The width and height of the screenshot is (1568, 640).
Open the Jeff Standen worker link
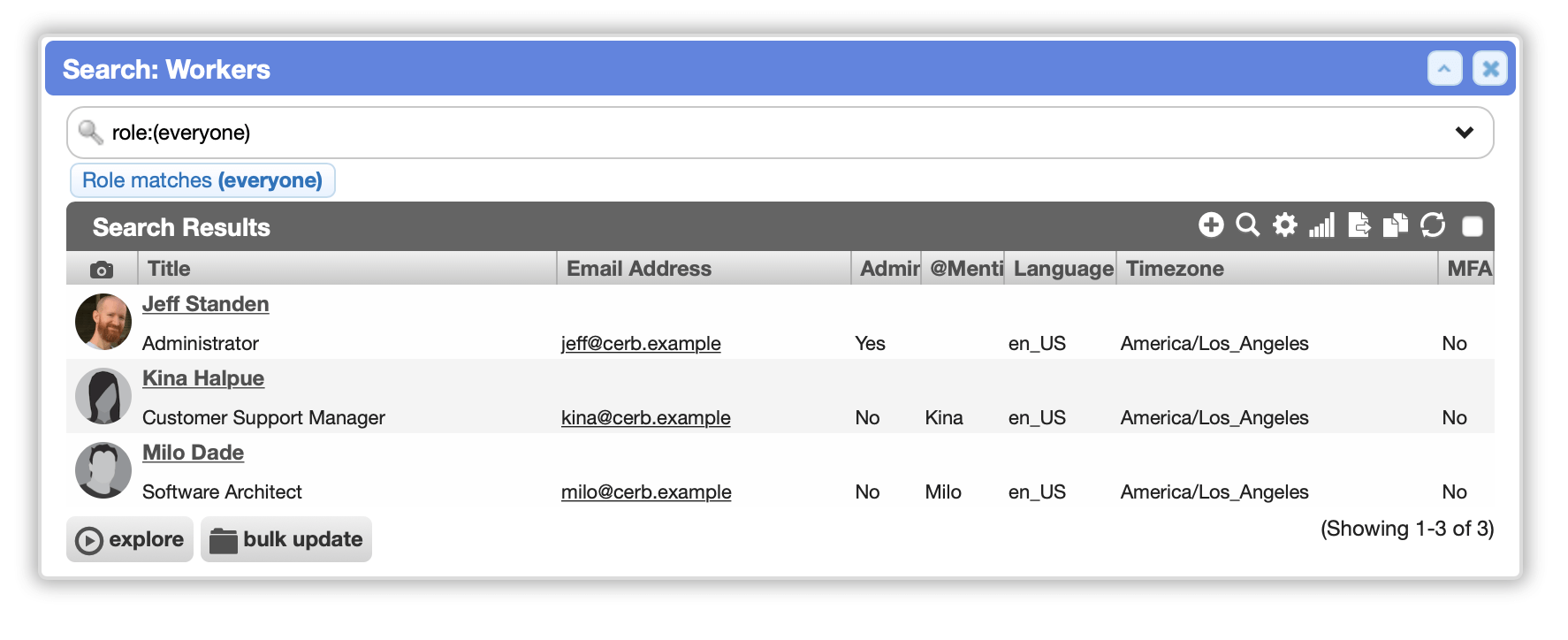(206, 304)
